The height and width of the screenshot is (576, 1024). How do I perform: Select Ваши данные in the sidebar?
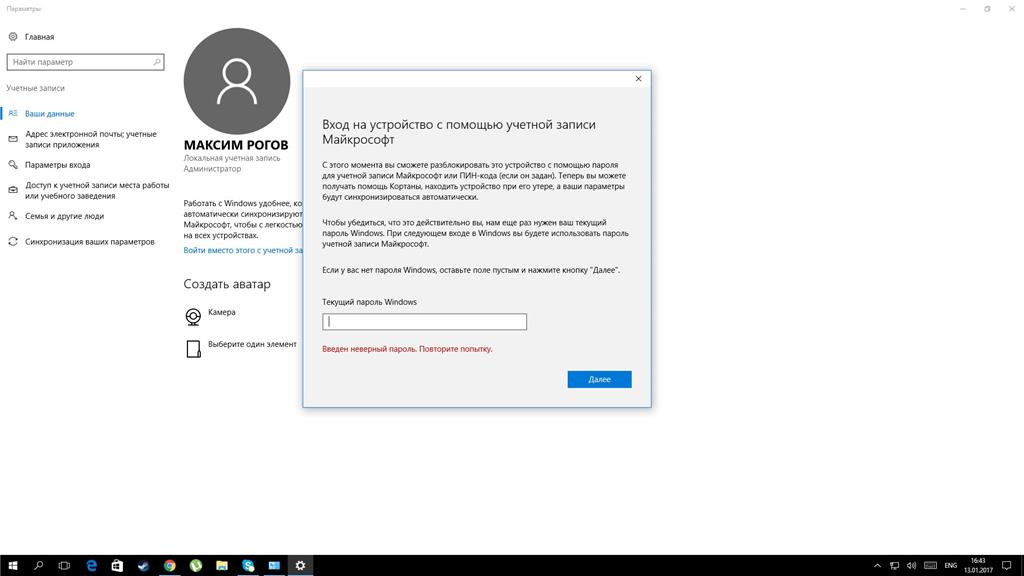tap(50, 114)
